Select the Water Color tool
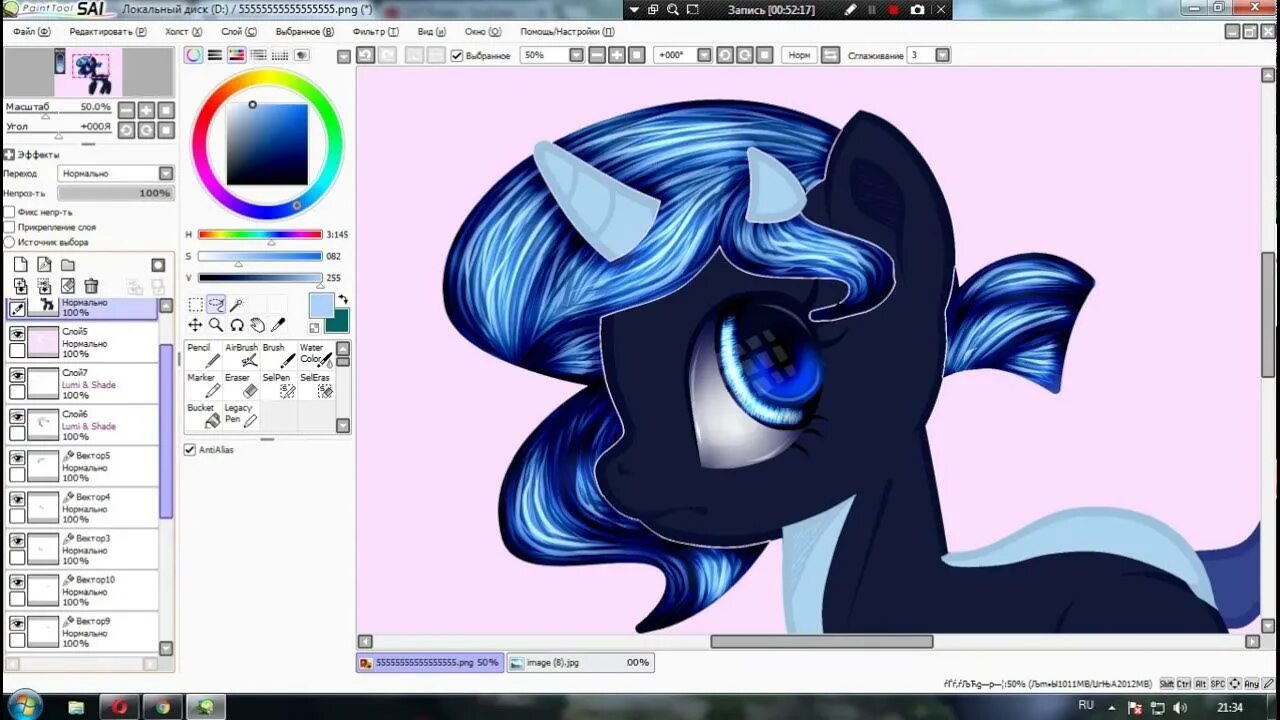This screenshot has height=720, width=1280. tap(315, 355)
